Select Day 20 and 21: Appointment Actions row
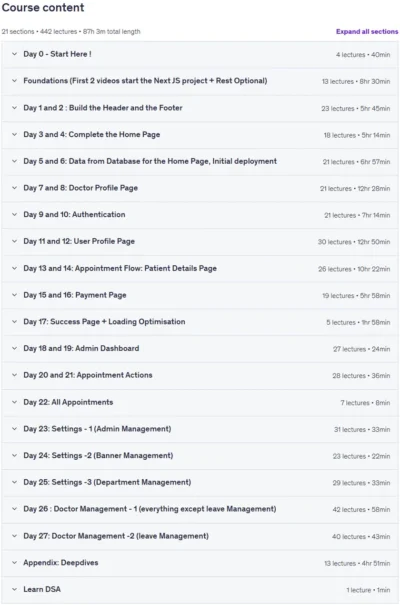 200,375
